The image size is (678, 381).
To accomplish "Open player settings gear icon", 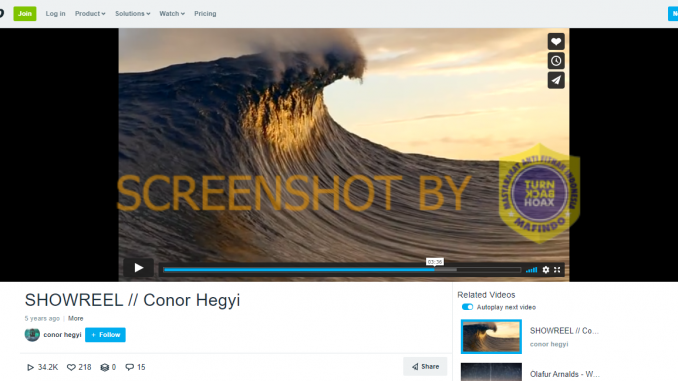I will pyautogui.click(x=546, y=270).
